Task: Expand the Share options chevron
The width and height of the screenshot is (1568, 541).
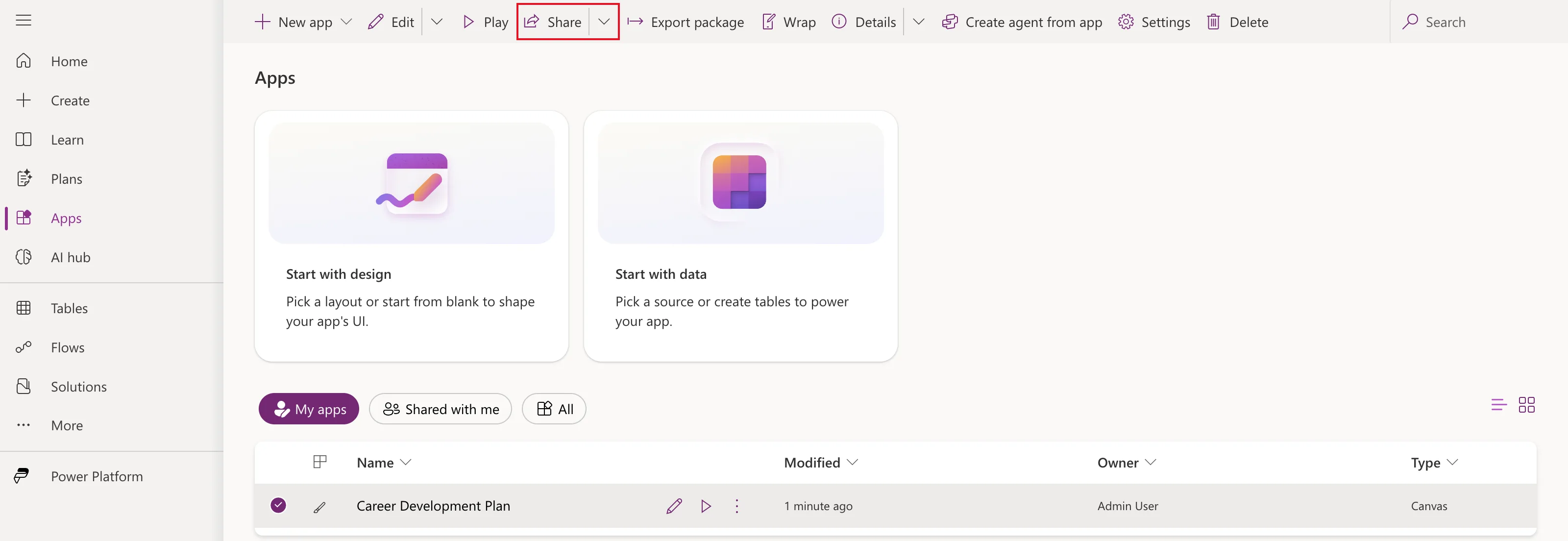Action: (604, 22)
